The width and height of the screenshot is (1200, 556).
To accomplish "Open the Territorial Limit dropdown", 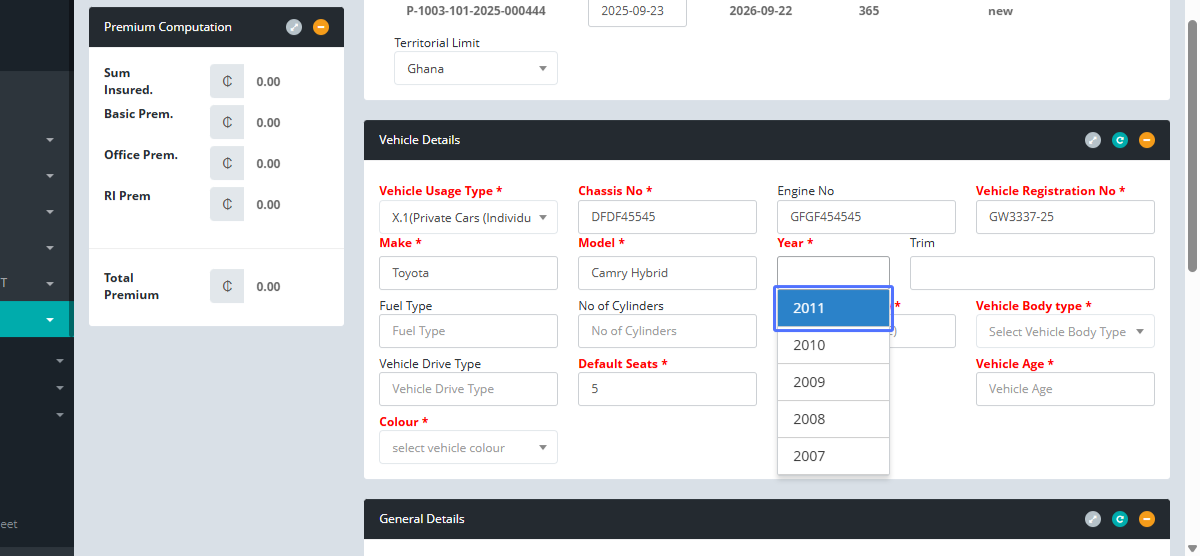I will pos(476,69).
